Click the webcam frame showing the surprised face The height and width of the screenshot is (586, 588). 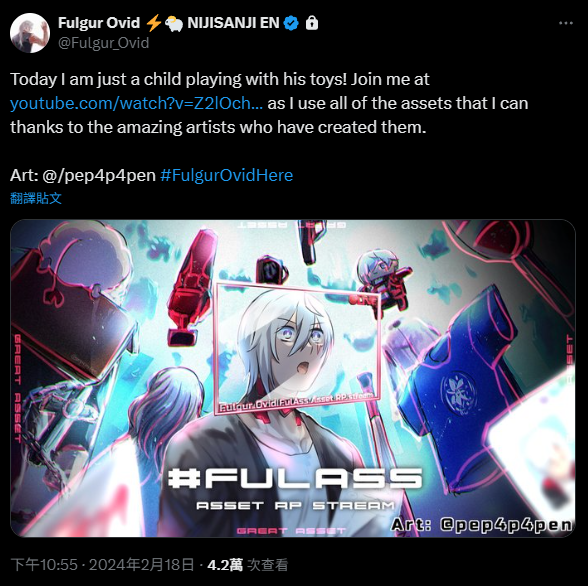(x=298, y=348)
